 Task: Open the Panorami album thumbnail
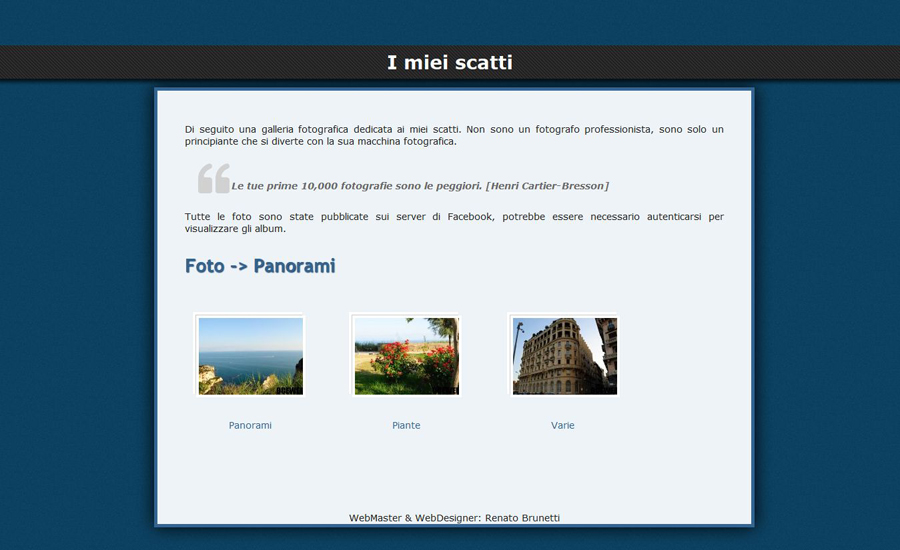(250, 356)
